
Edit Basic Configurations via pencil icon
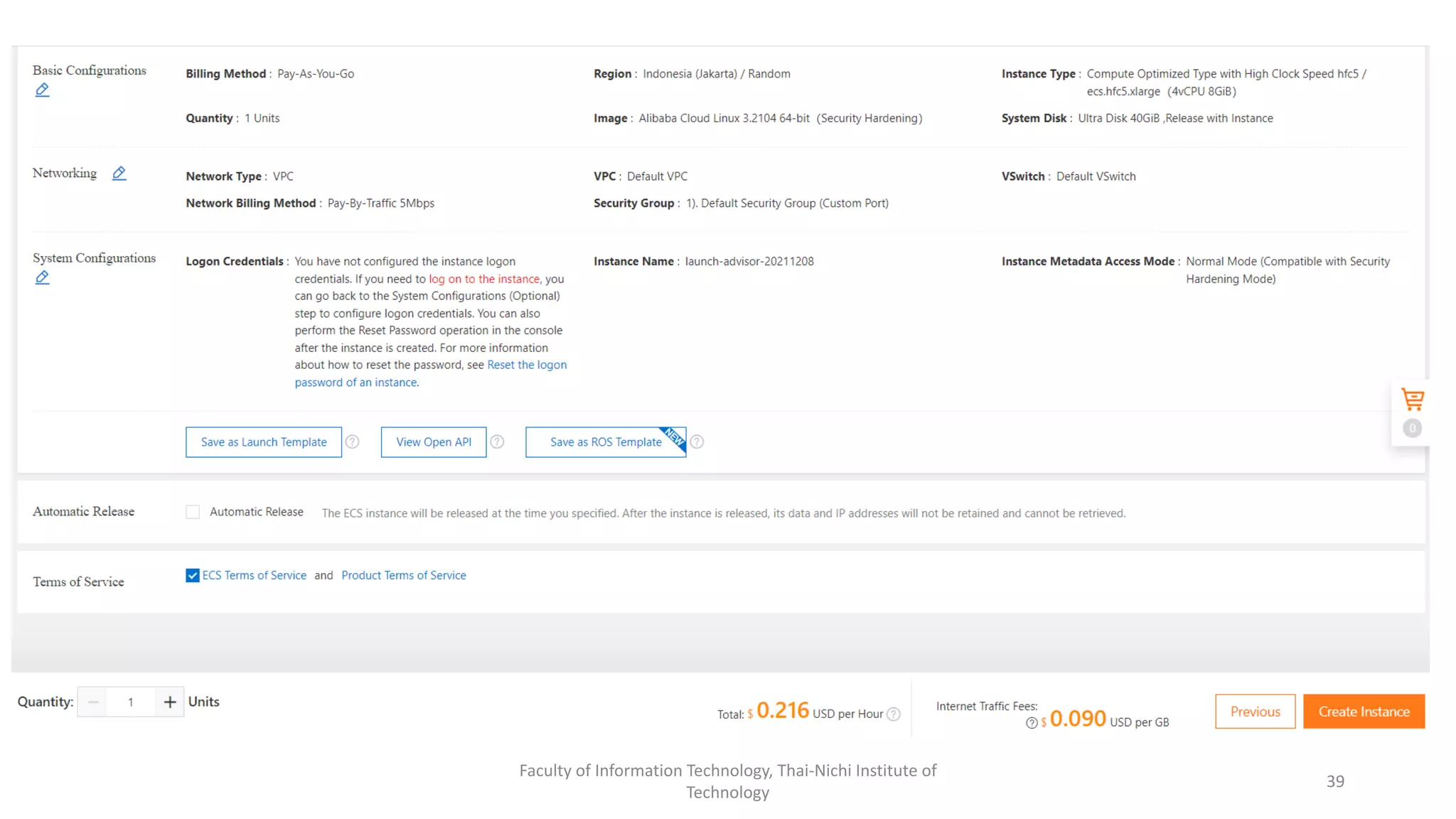pyautogui.click(x=43, y=90)
